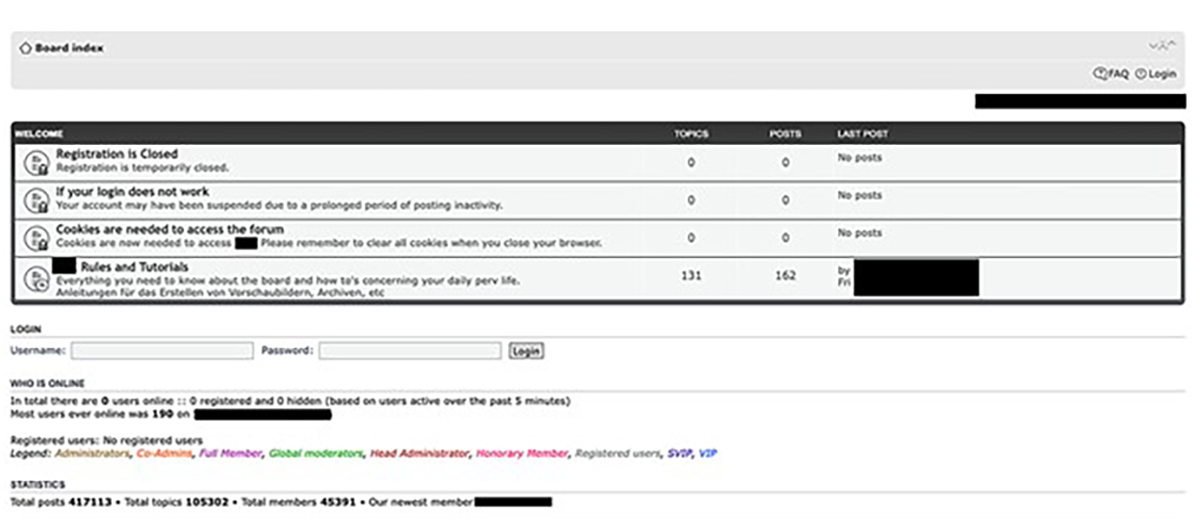Click the forum icon next to Cookies are needed

(x=36, y=238)
